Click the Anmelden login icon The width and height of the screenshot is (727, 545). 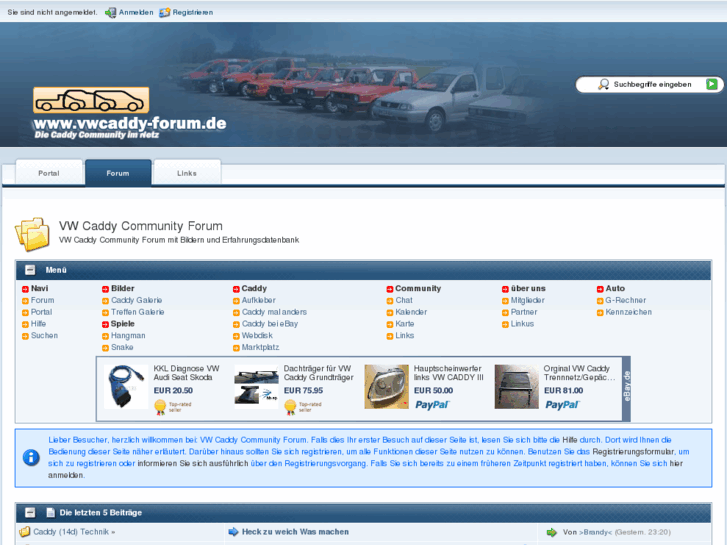point(110,13)
